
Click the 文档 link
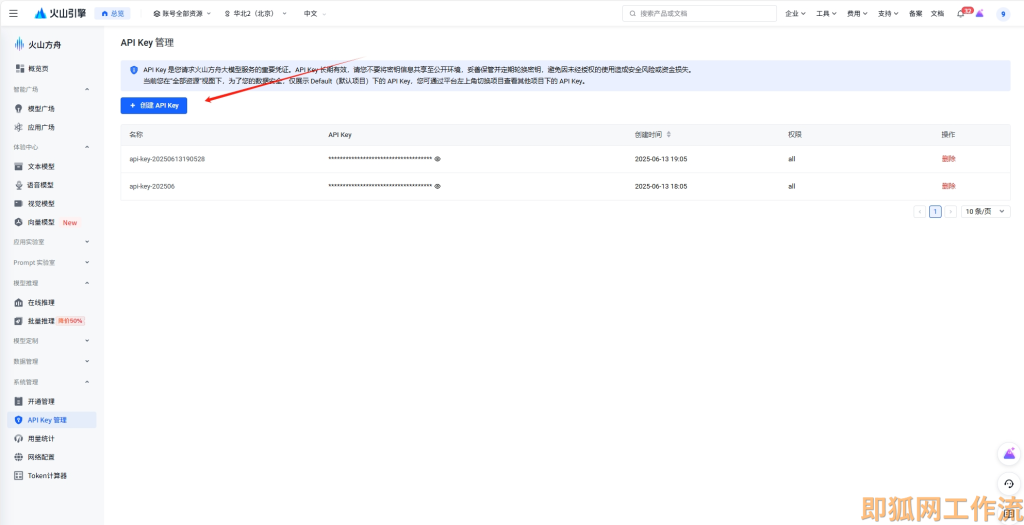[937, 13]
